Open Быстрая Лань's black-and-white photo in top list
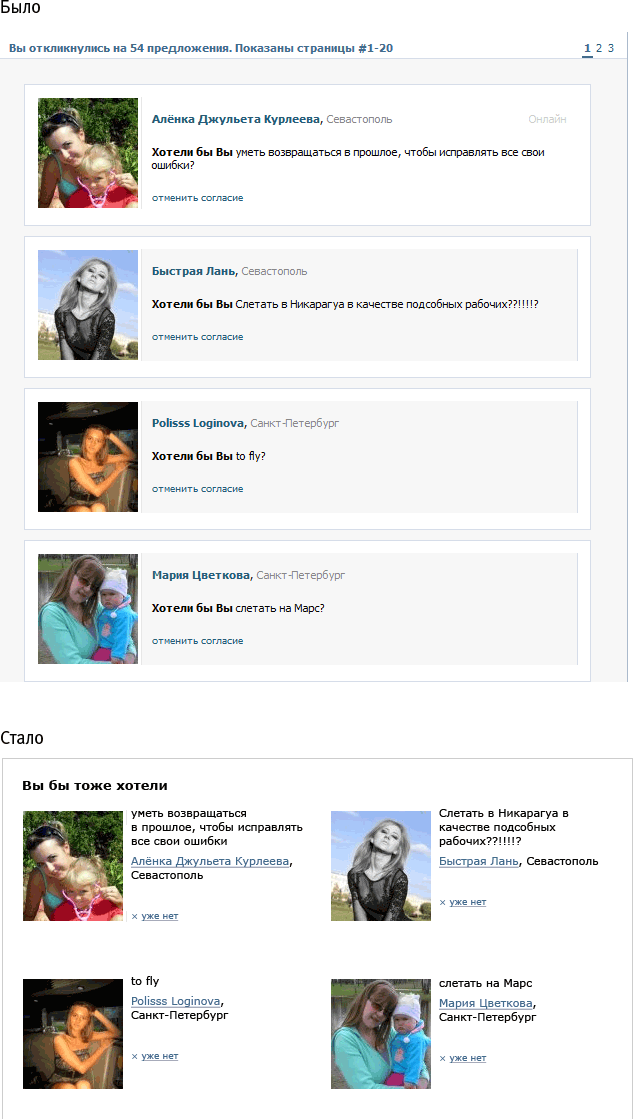Screen dimensions: 633x1119 [x=88, y=305]
